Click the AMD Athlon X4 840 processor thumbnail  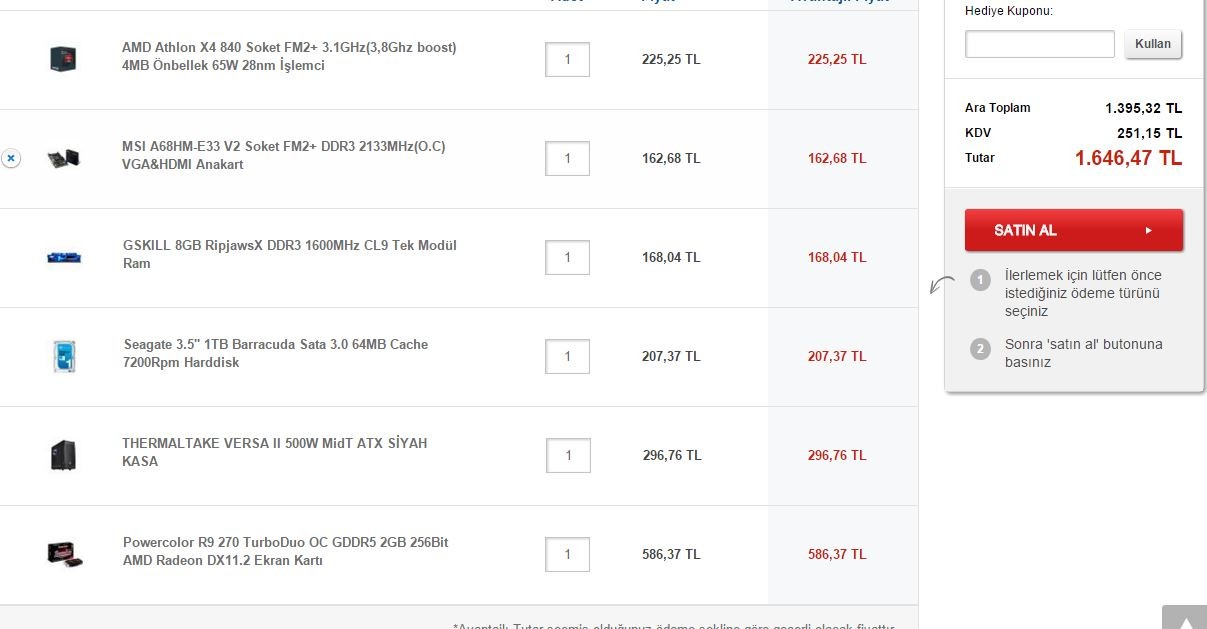point(64,59)
